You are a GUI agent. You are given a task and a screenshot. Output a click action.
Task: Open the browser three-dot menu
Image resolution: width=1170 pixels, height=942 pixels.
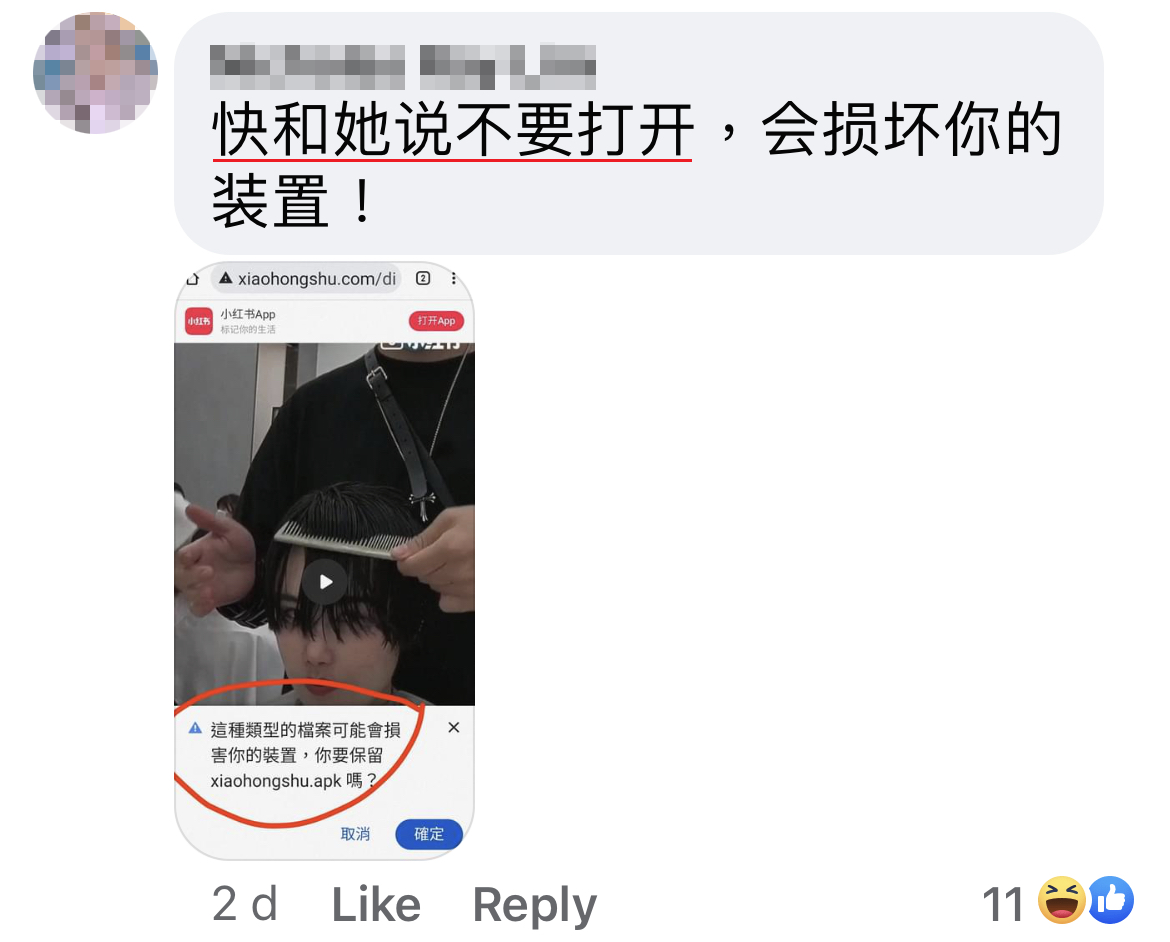454,278
